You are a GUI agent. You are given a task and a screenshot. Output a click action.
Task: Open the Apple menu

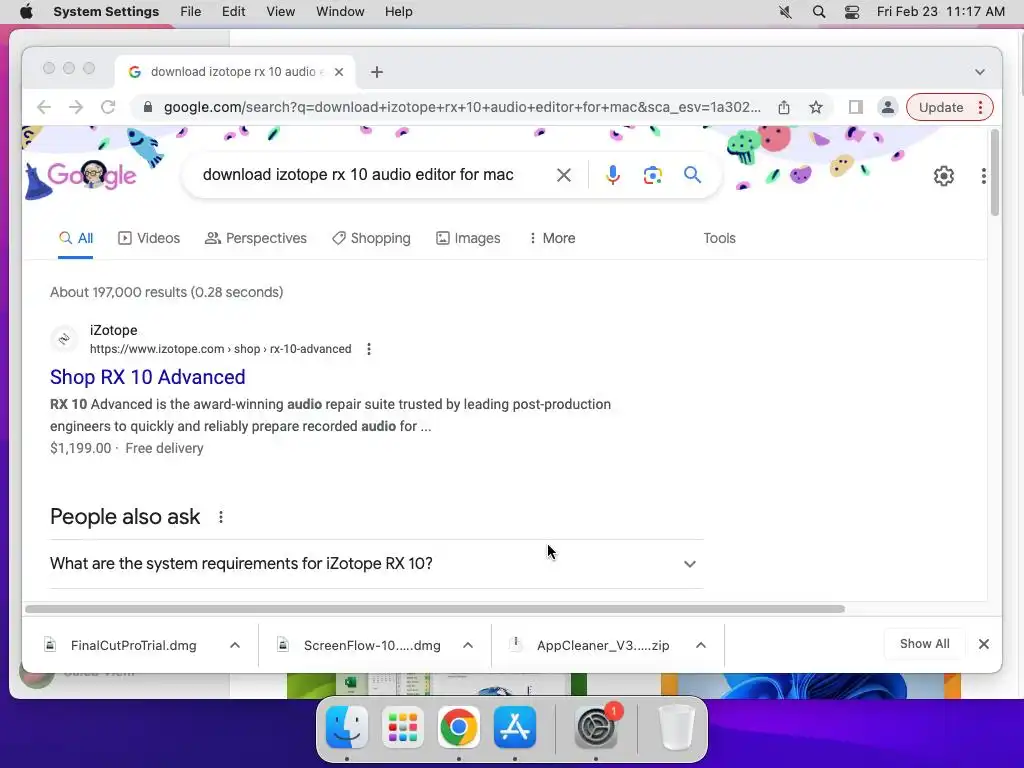(x=26, y=12)
